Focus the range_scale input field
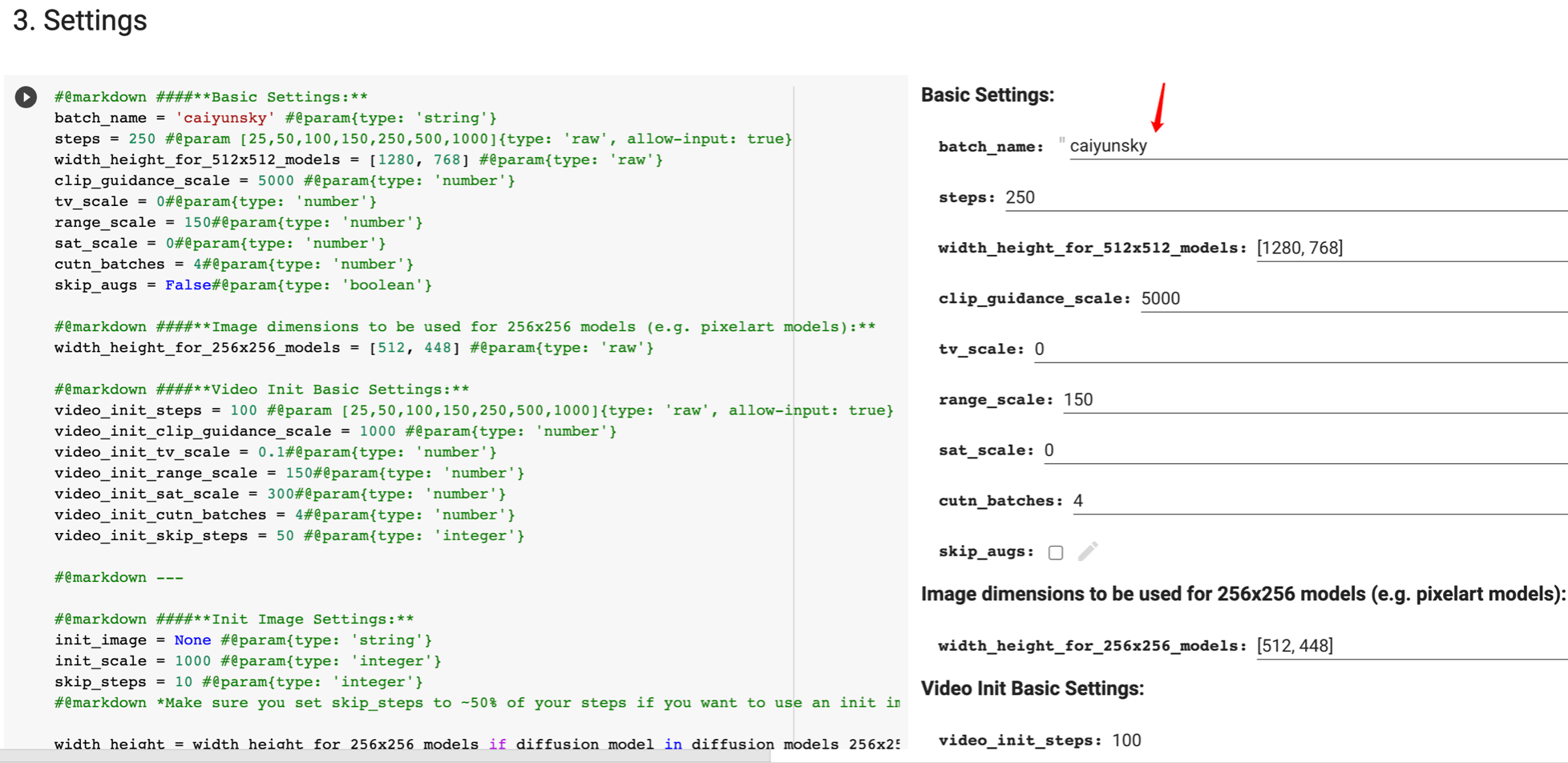Image resolution: width=1568 pixels, height=763 pixels. [1313, 399]
